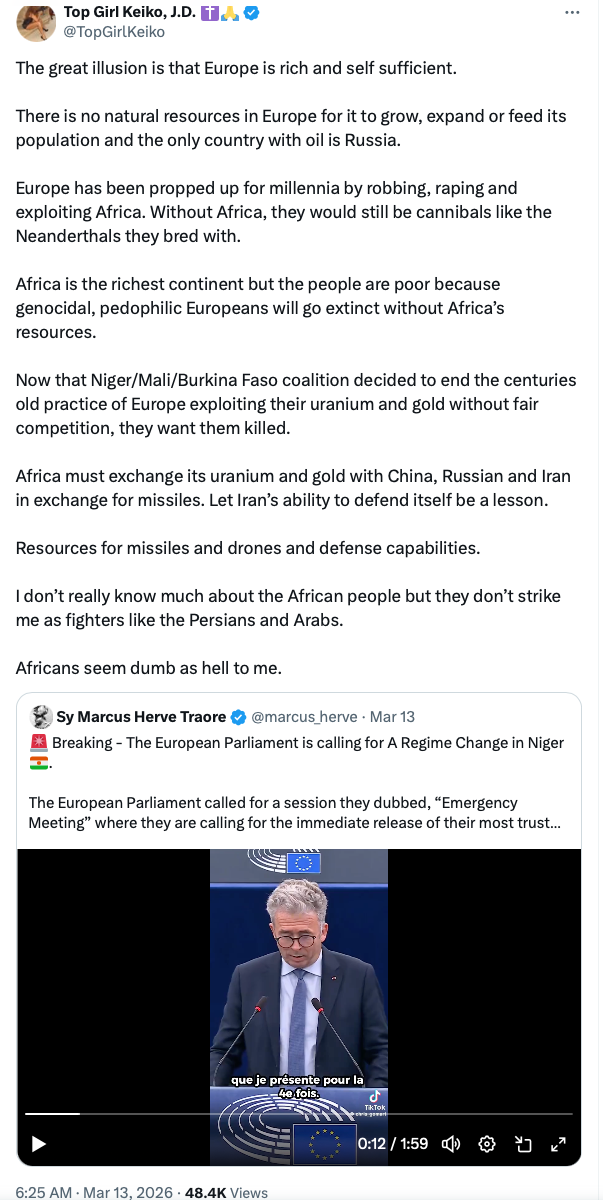Screen dimensions: 603x1200
Task: View the 48.4K Views count
Action: pos(227,1192)
